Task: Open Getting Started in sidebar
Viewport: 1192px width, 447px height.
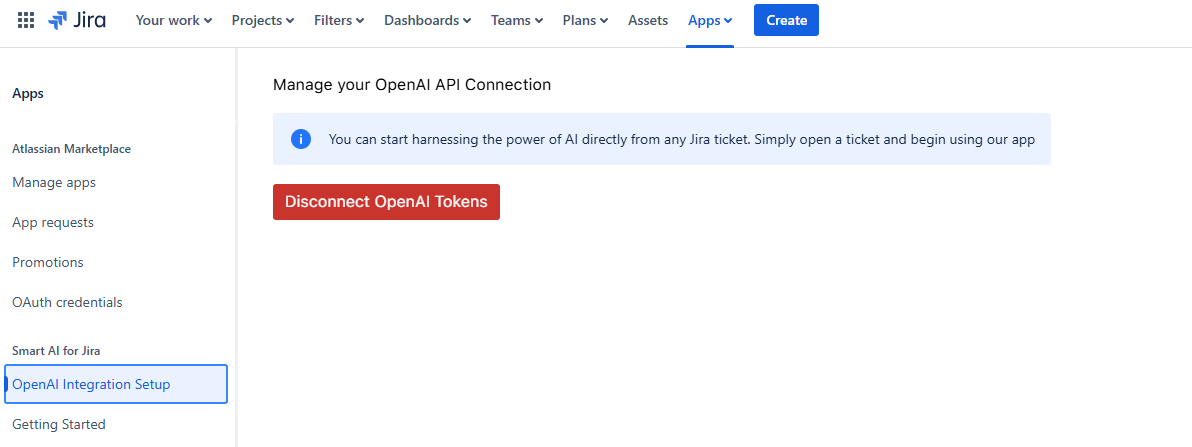Action: coord(59,424)
